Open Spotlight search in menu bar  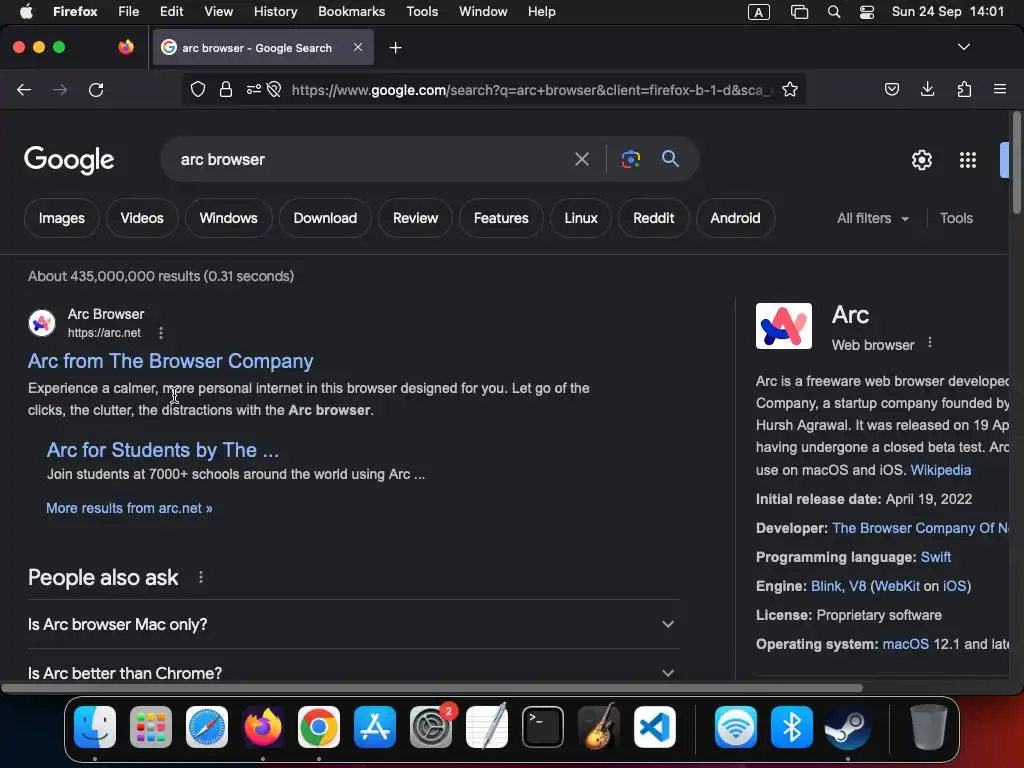tap(833, 12)
